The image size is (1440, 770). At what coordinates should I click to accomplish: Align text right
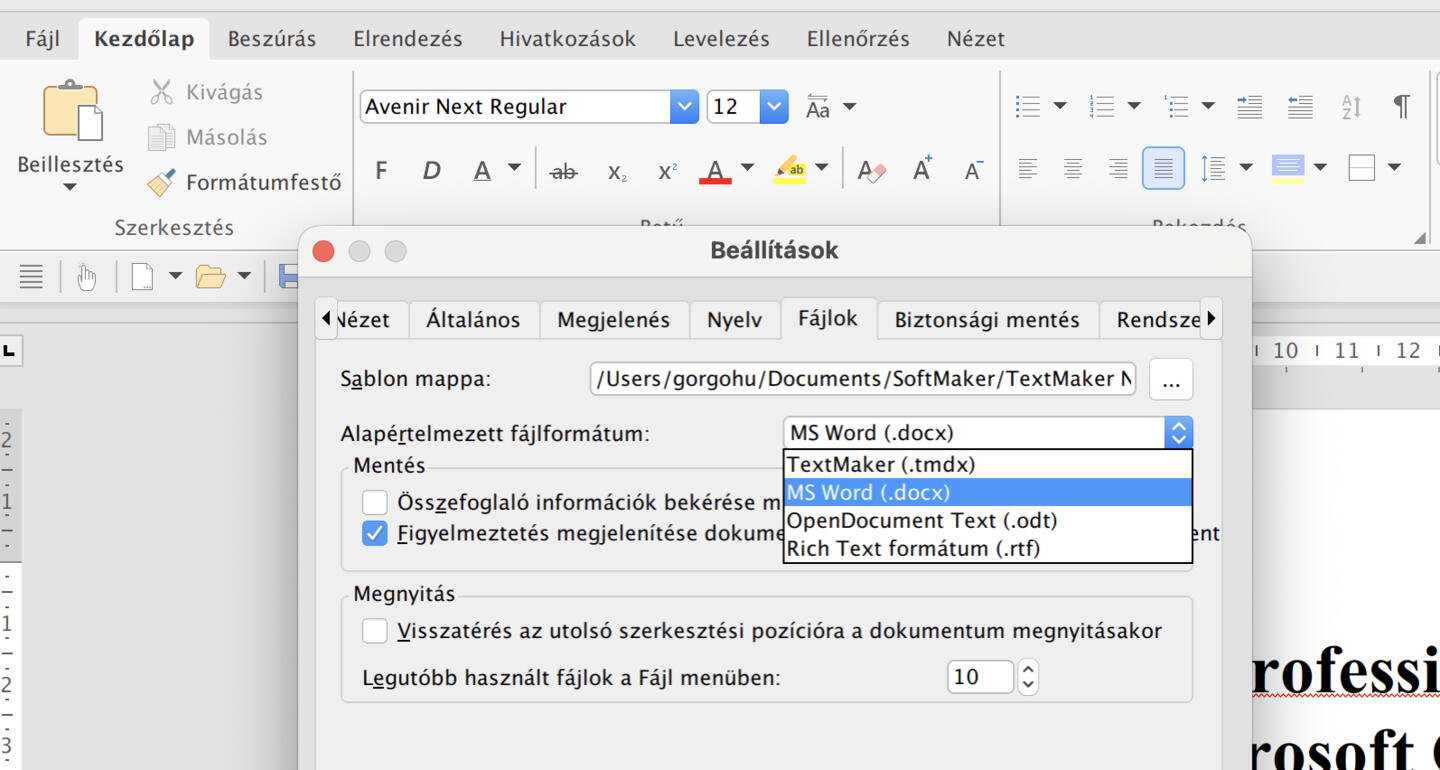[x=1118, y=168]
